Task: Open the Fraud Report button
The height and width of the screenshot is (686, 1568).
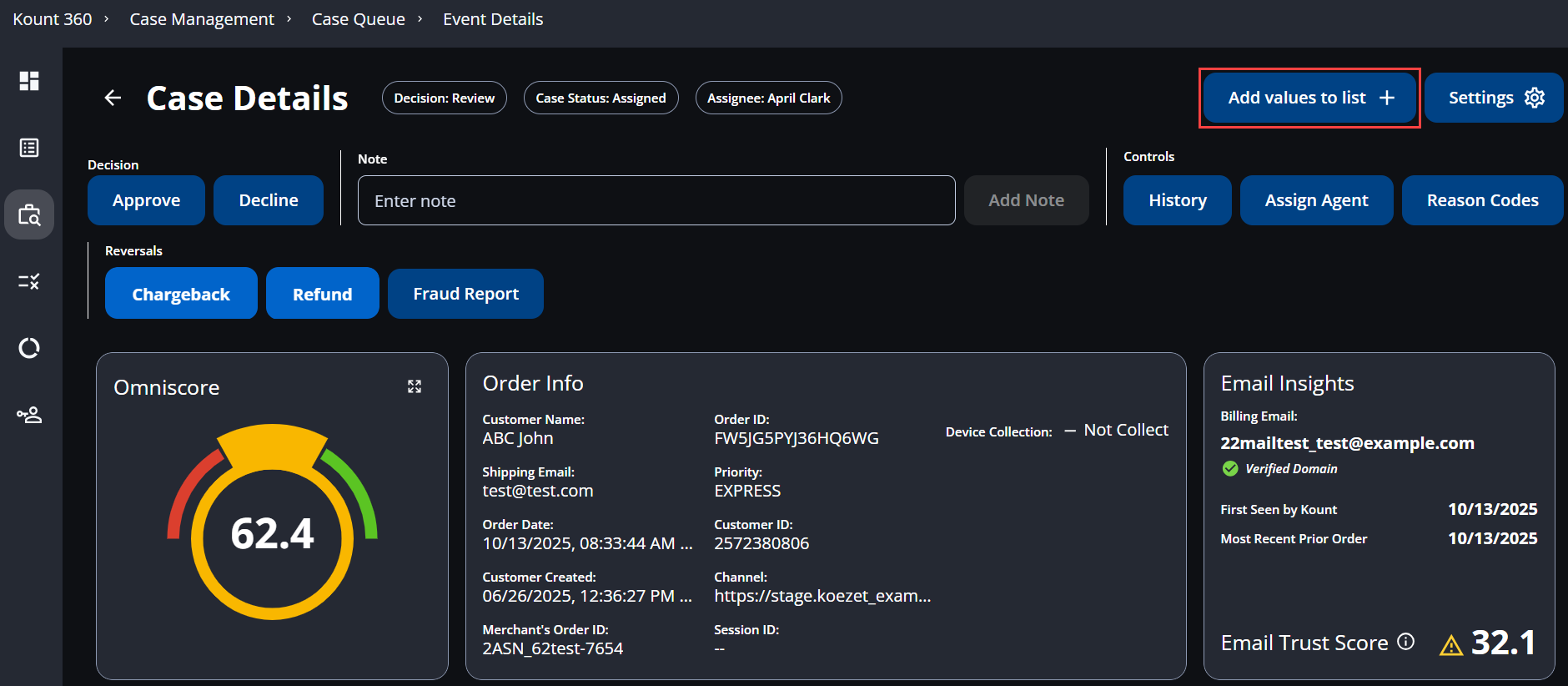Action: coord(466,294)
